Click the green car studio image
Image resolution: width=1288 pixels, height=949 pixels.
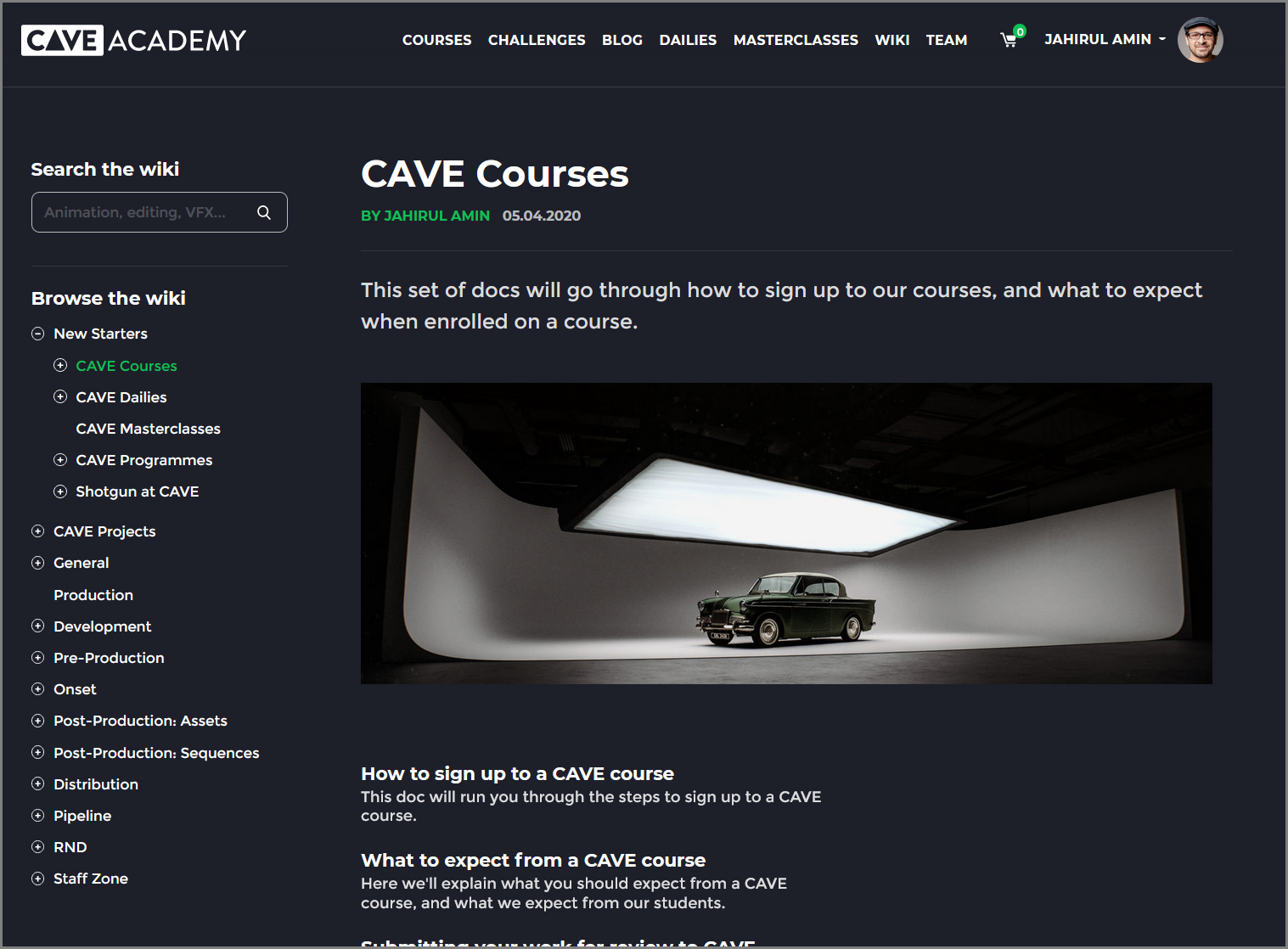coord(786,533)
